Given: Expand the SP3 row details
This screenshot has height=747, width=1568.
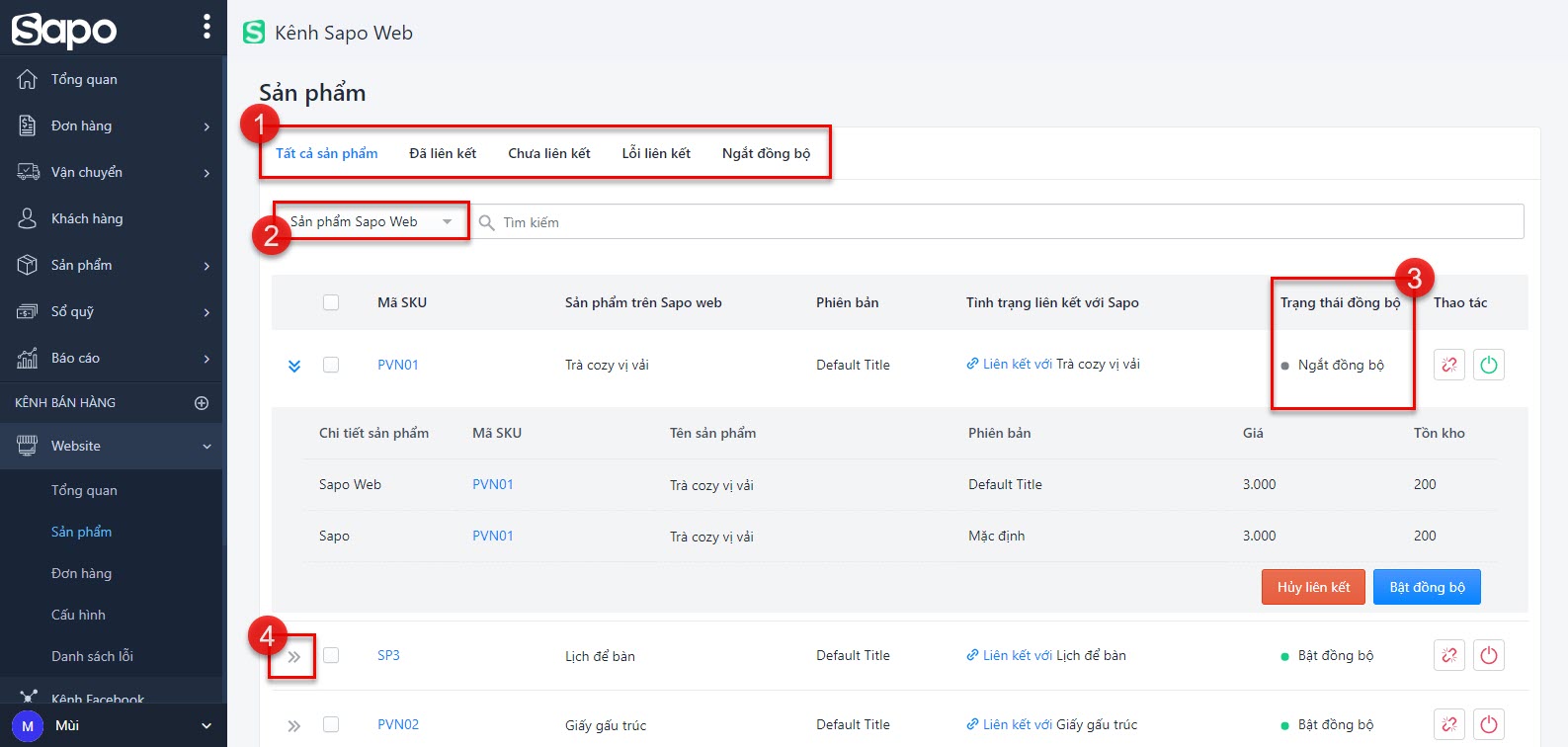Looking at the screenshot, I should [294, 656].
